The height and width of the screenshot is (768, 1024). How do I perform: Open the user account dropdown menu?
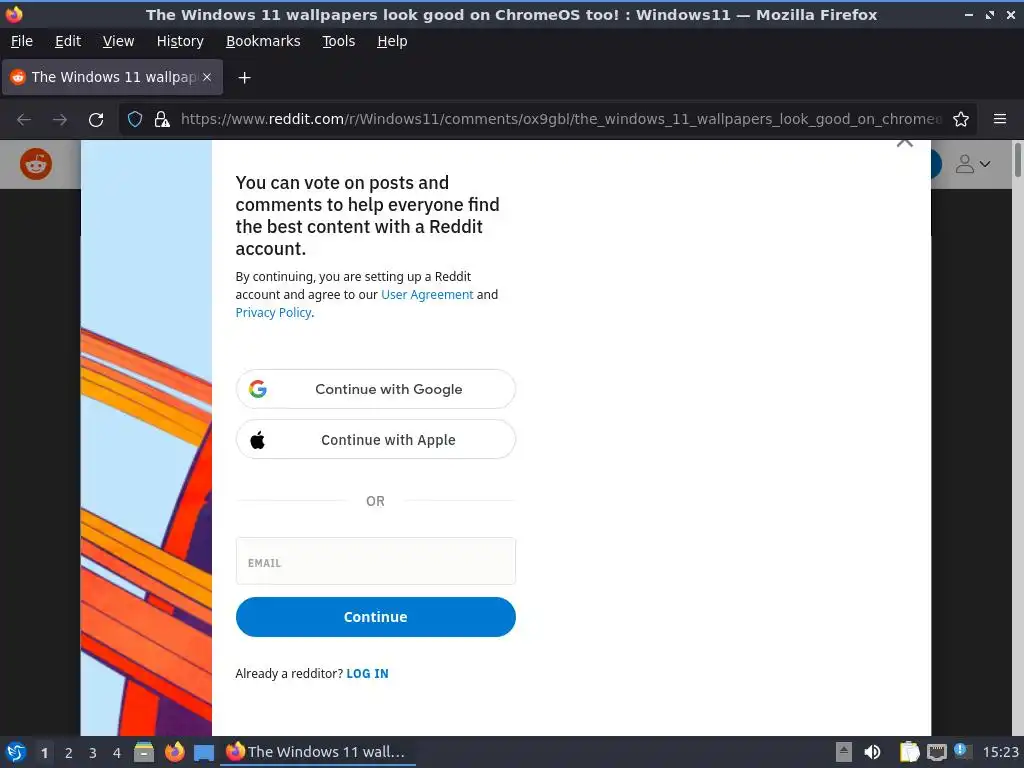[x=972, y=164]
